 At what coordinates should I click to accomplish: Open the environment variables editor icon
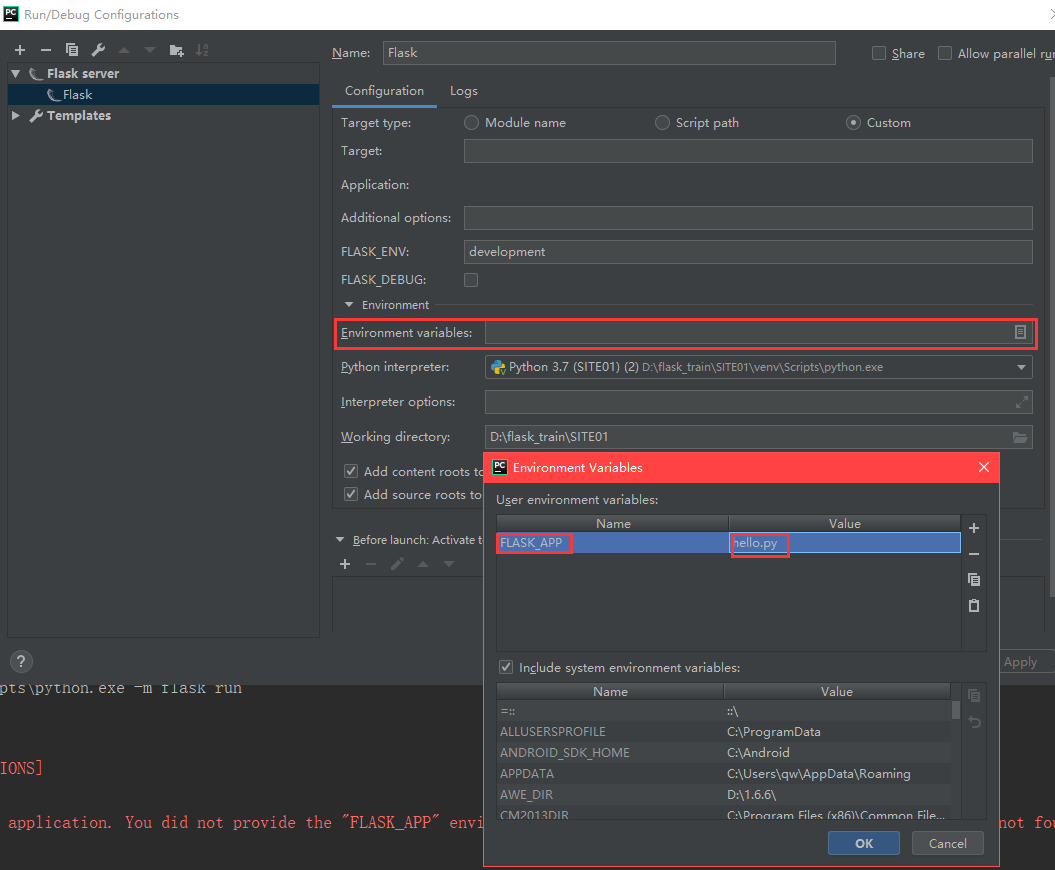pyautogui.click(x=1020, y=332)
